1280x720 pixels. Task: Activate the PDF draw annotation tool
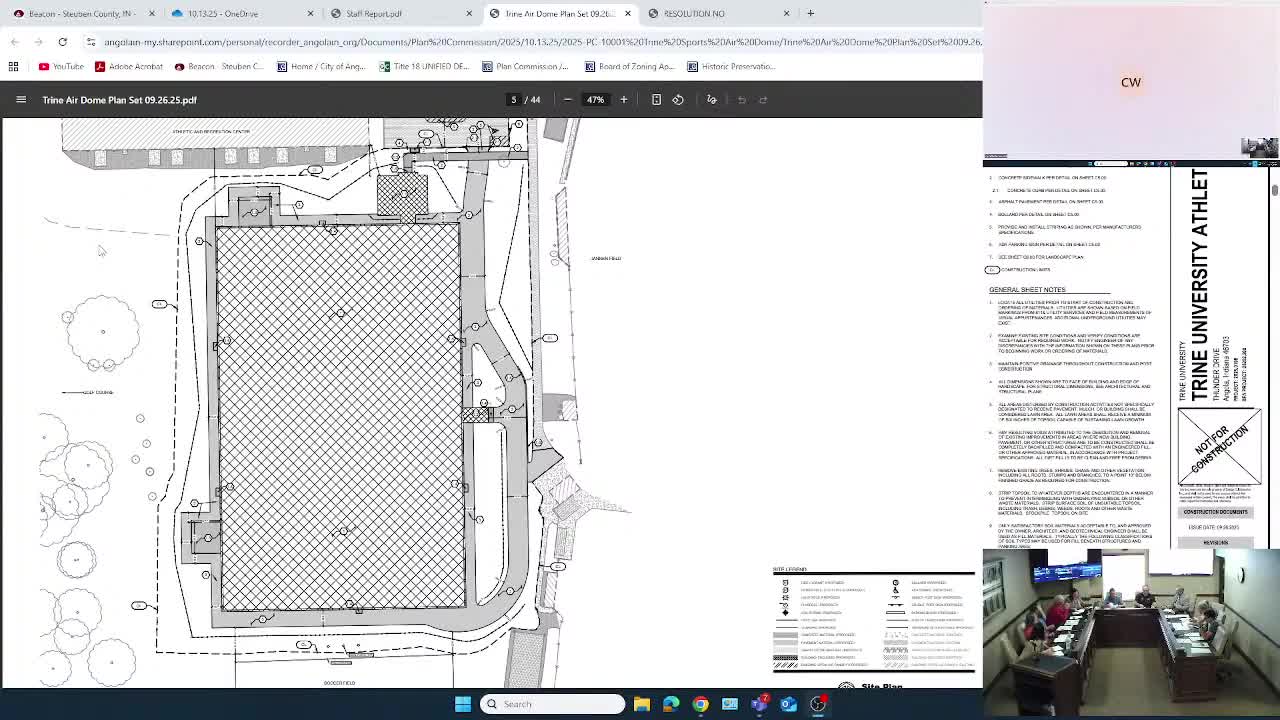[712, 99]
